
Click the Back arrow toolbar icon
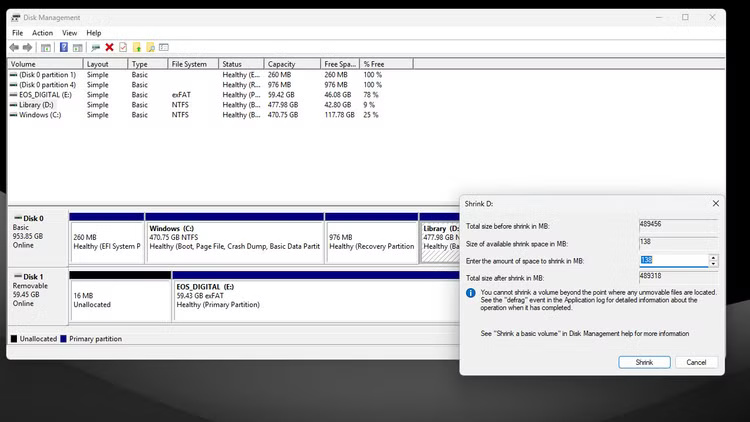coord(16,47)
